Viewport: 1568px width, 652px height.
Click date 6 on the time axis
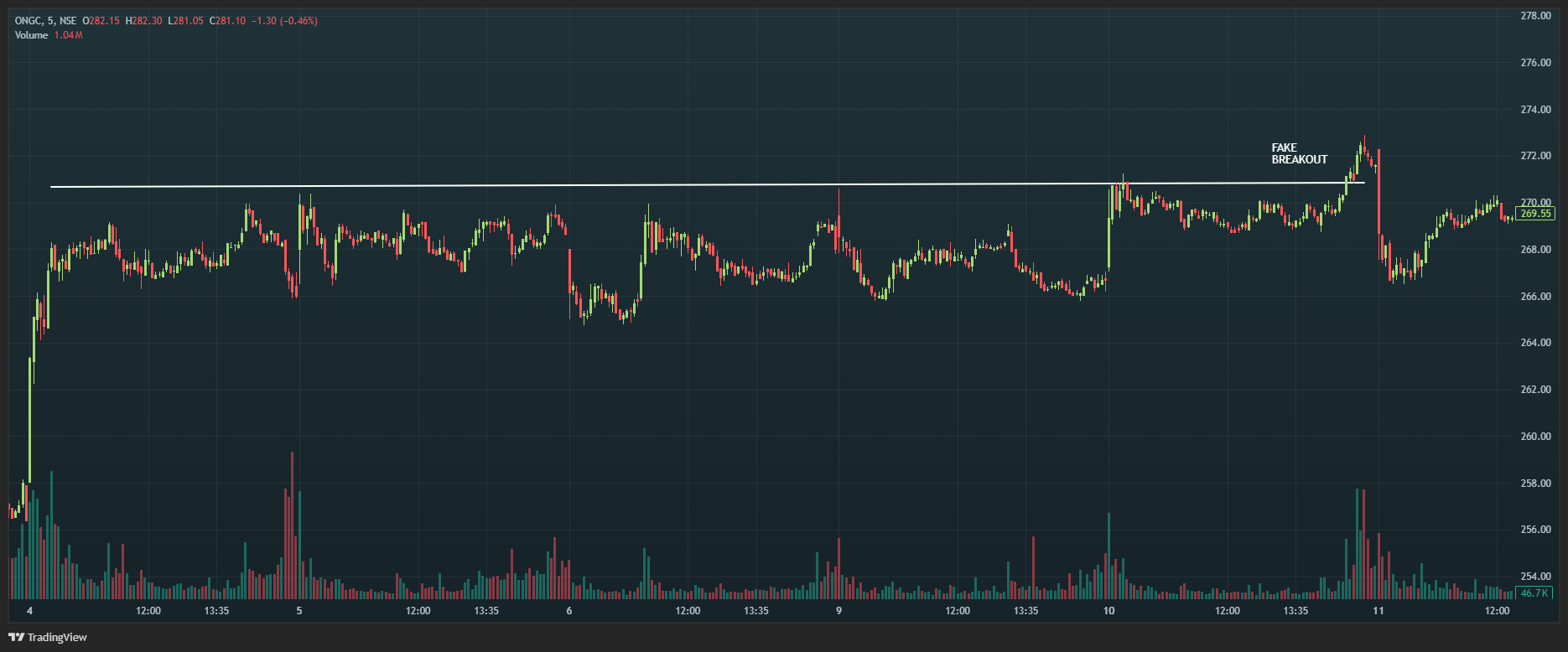(569, 611)
